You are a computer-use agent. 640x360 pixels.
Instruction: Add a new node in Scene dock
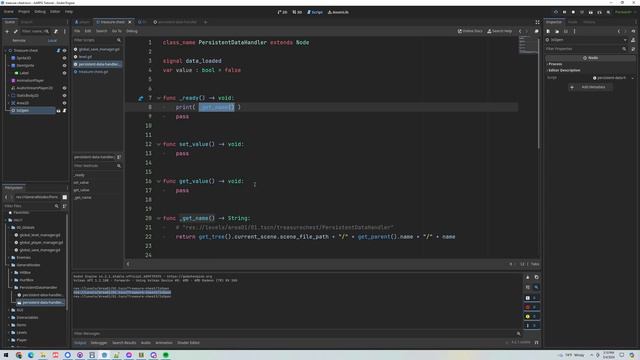(7, 31)
